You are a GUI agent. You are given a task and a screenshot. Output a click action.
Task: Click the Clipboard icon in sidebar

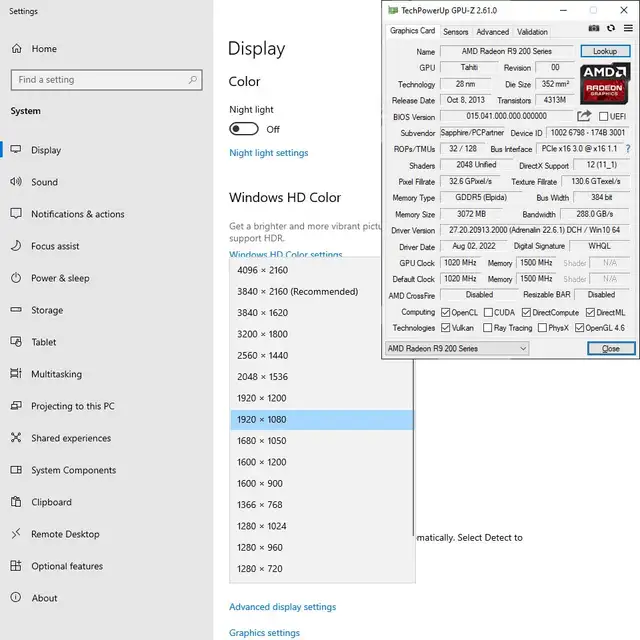tap(16, 502)
